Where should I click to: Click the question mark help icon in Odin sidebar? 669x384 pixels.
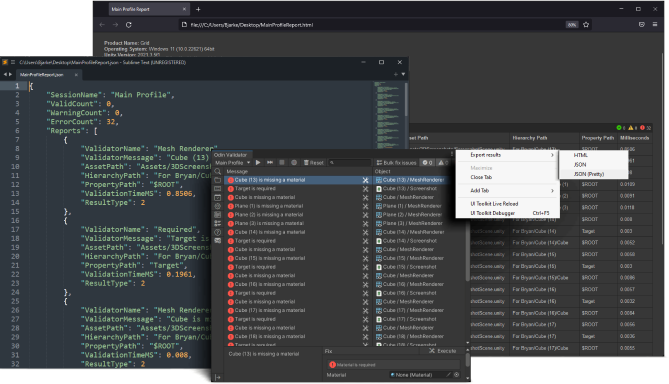218,232
